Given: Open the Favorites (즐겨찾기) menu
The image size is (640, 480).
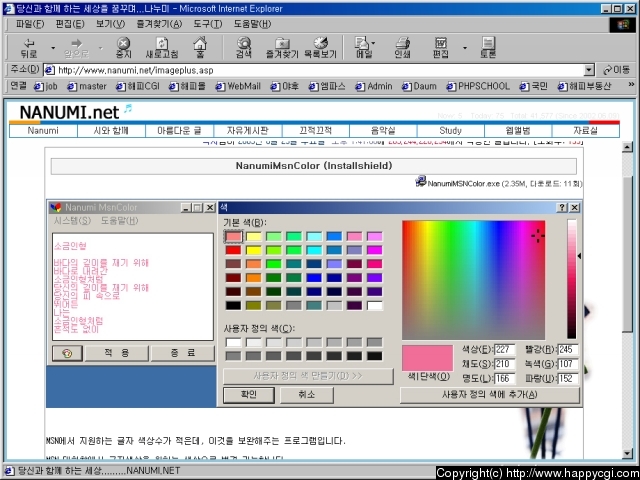Looking at the screenshot, I should pyautogui.click(x=159, y=24).
